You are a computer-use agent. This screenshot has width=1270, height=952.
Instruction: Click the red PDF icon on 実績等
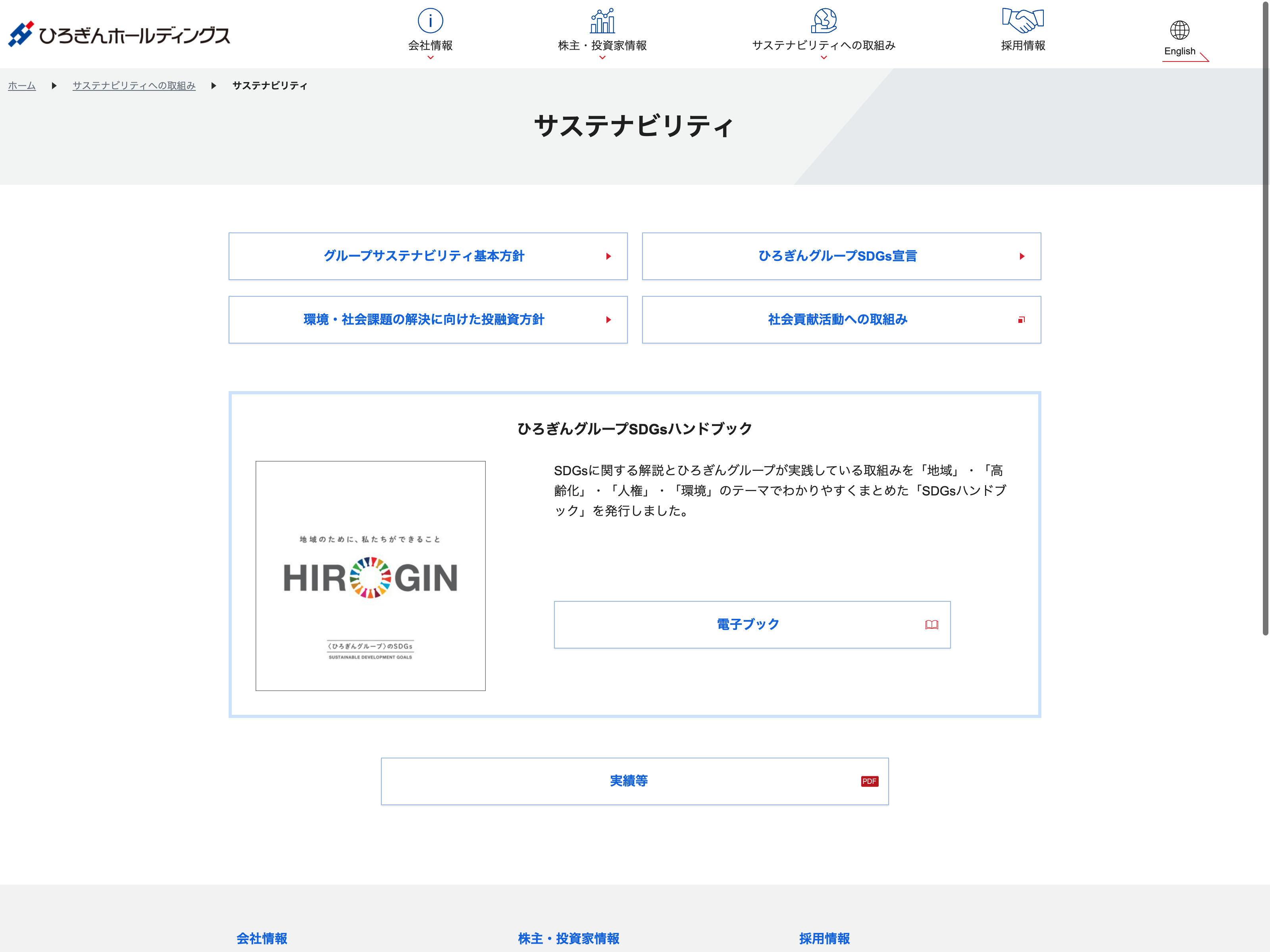pyautogui.click(x=869, y=781)
